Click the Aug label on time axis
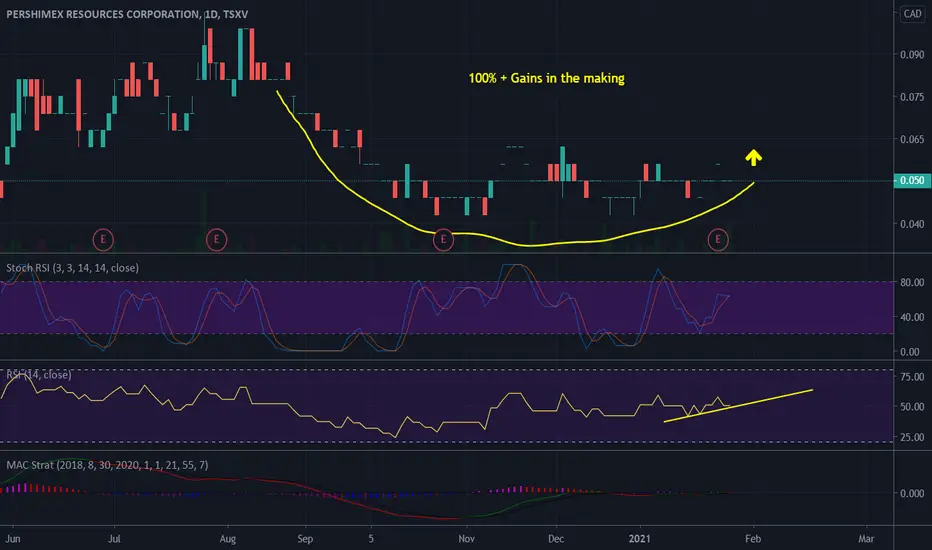Image resolution: width=932 pixels, height=550 pixels. [228, 539]
